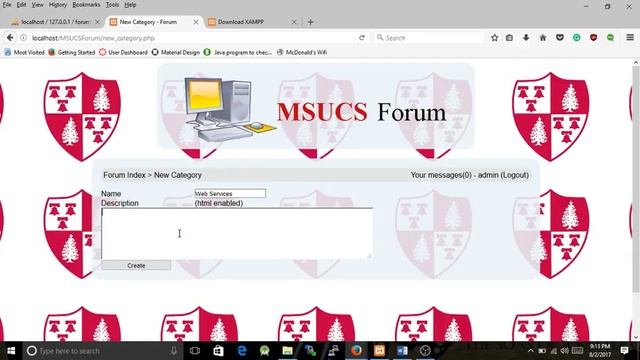Open the Getting Started bookmark
This screenshot has width=640, height=360.
pyautogui.click(x=71, y=52)
